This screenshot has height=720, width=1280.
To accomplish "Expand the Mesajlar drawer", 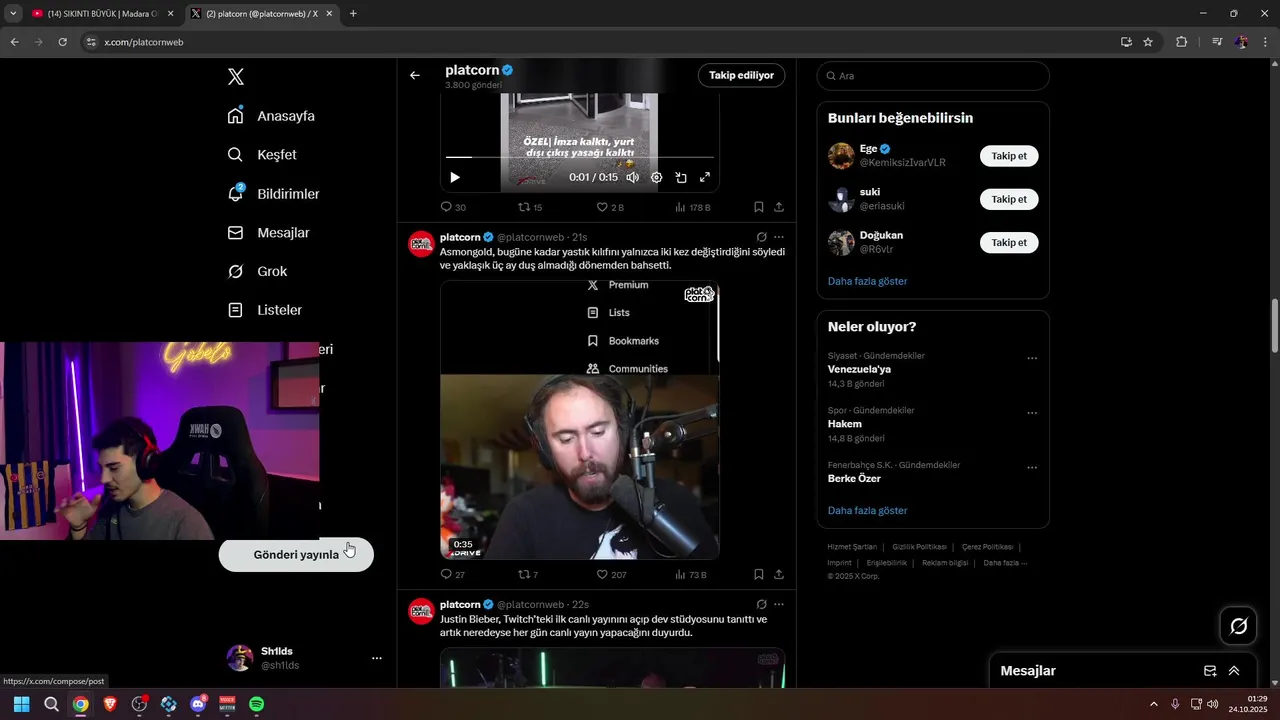I will click(1234, 671).
